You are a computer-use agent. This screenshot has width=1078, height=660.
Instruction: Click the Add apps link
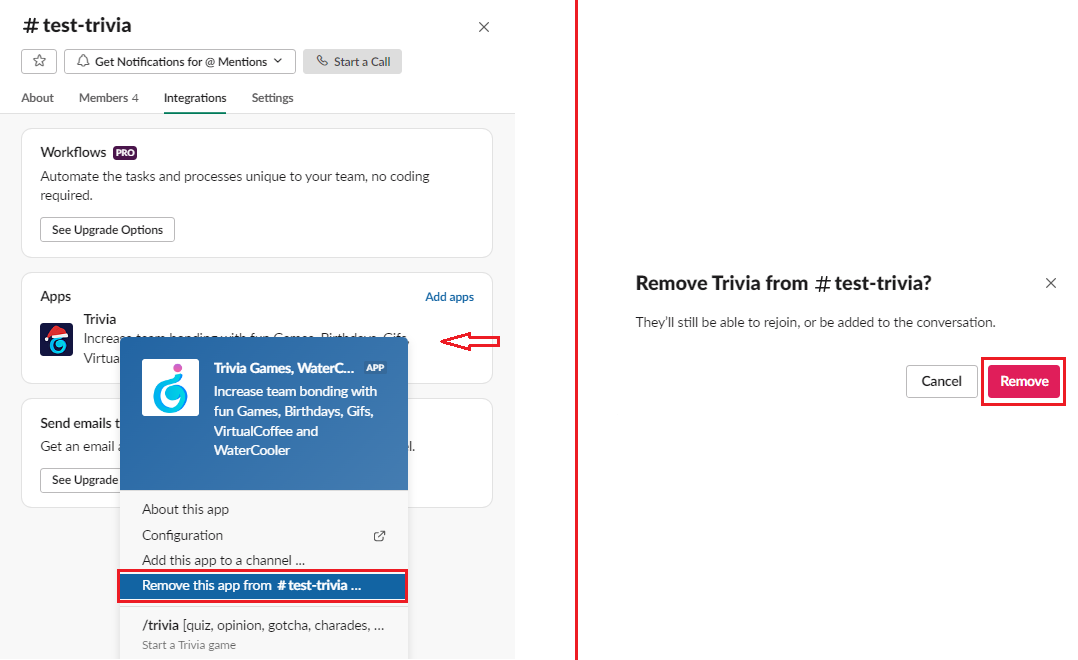click(449, 296)
